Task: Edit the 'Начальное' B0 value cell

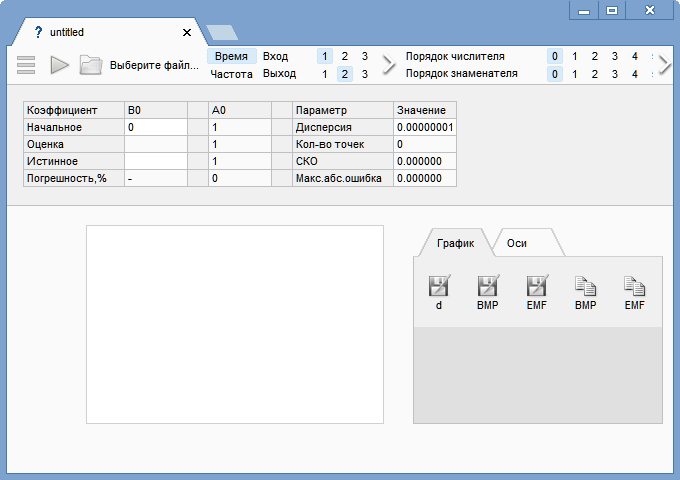Action: click(156, 127)
